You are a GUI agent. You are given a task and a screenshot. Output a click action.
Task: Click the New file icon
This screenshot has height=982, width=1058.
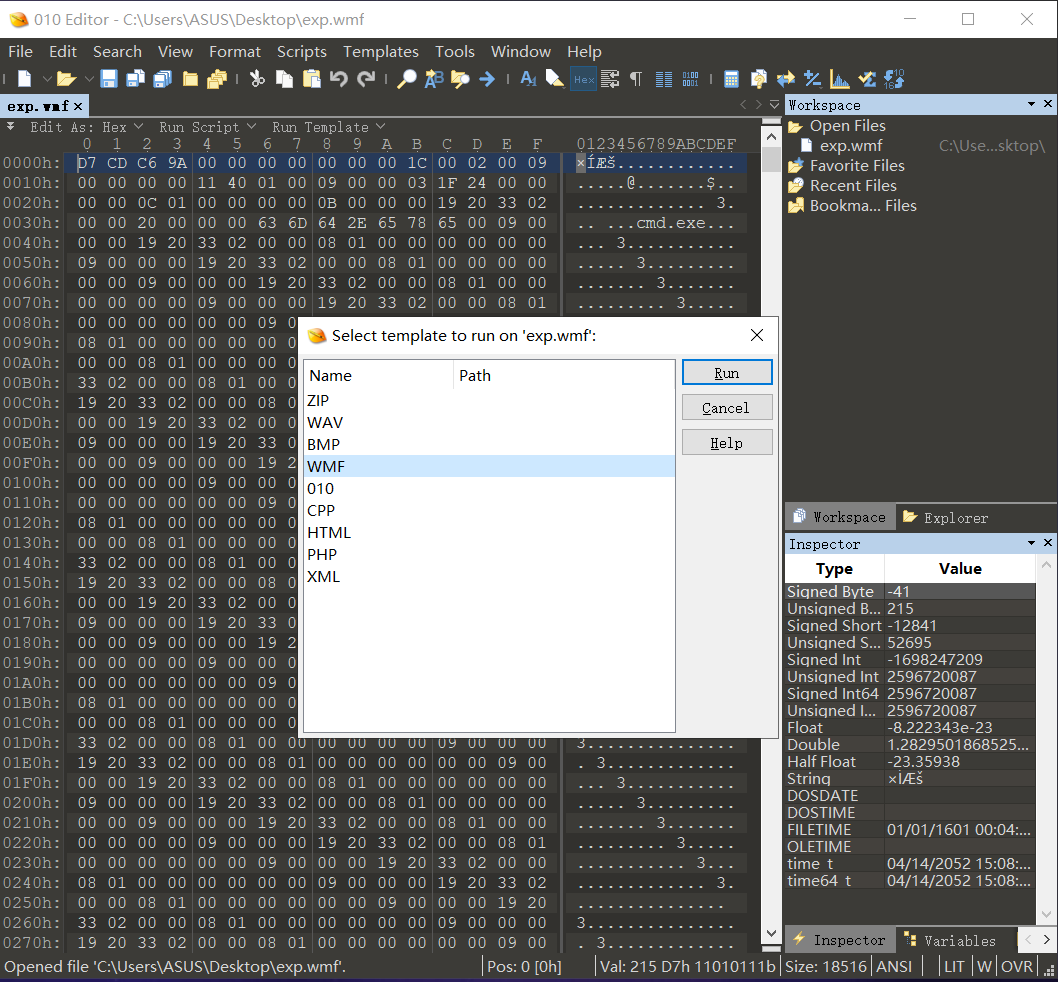click(24, 79)
